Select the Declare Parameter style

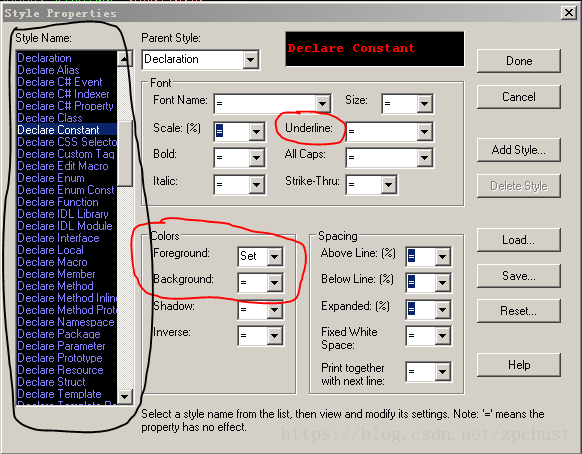(x=67, y=346)
